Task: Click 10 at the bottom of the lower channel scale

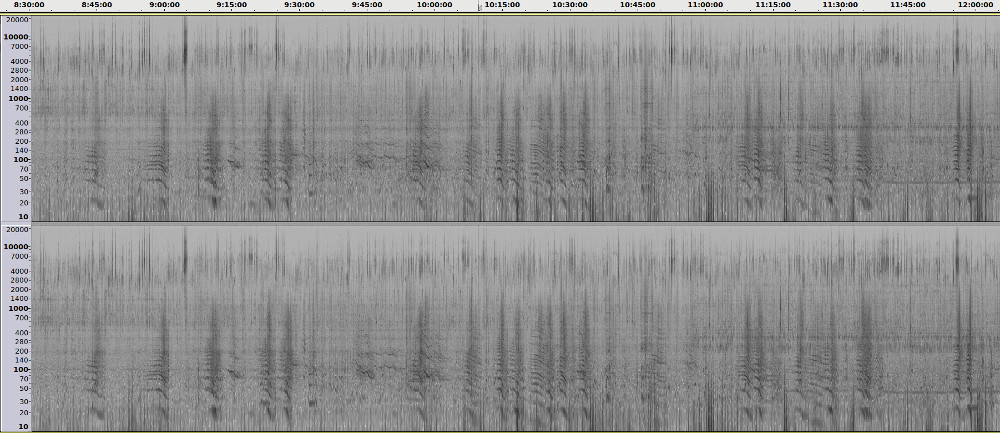Action: (23, 427)
